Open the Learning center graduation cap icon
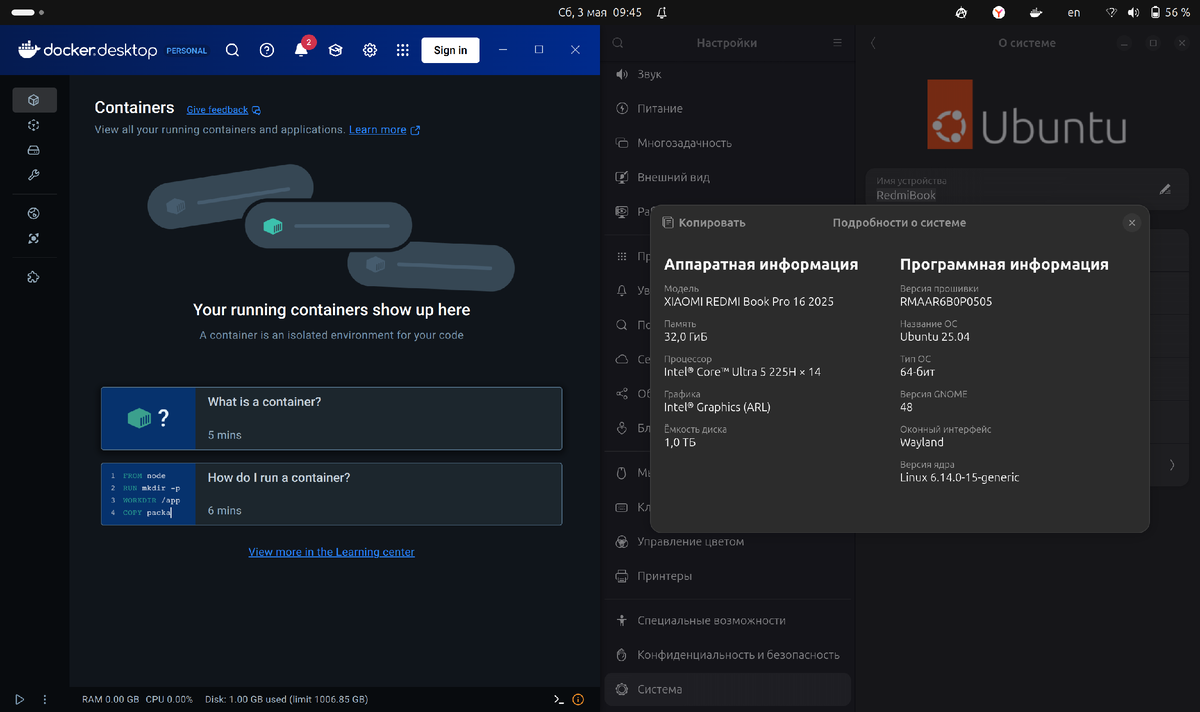The width and height of the screenshot is (1200, 712). coord(336,50)
